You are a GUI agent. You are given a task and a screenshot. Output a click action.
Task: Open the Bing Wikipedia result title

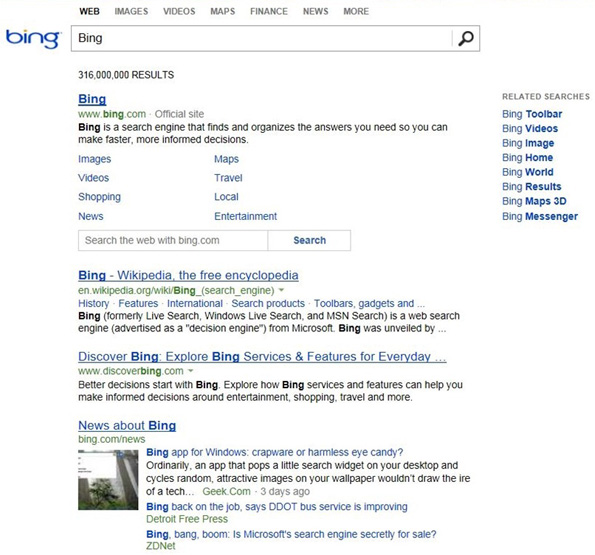tap(188, 275)
